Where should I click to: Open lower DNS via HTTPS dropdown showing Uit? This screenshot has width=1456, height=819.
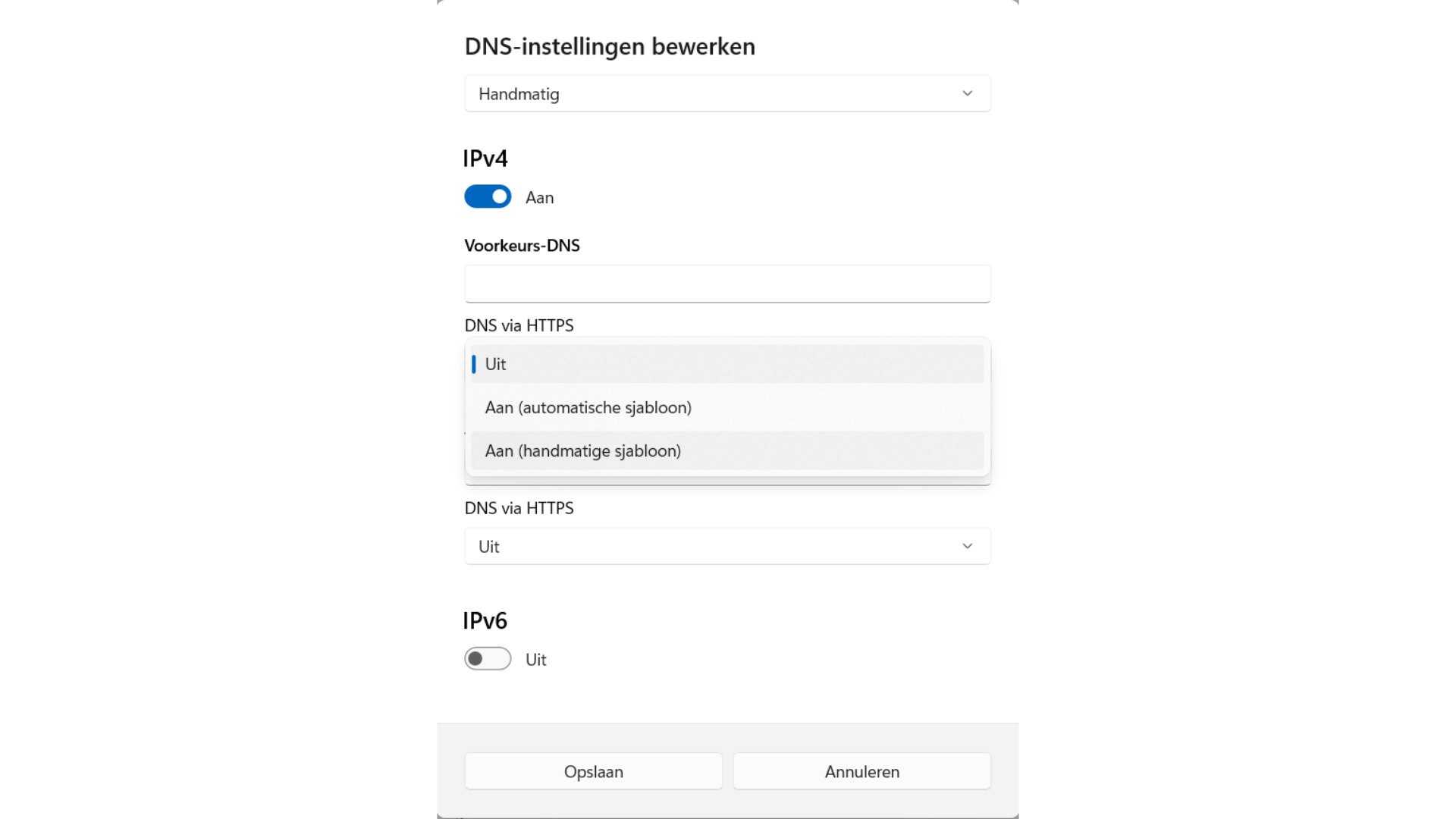click(x=726, y=546)
